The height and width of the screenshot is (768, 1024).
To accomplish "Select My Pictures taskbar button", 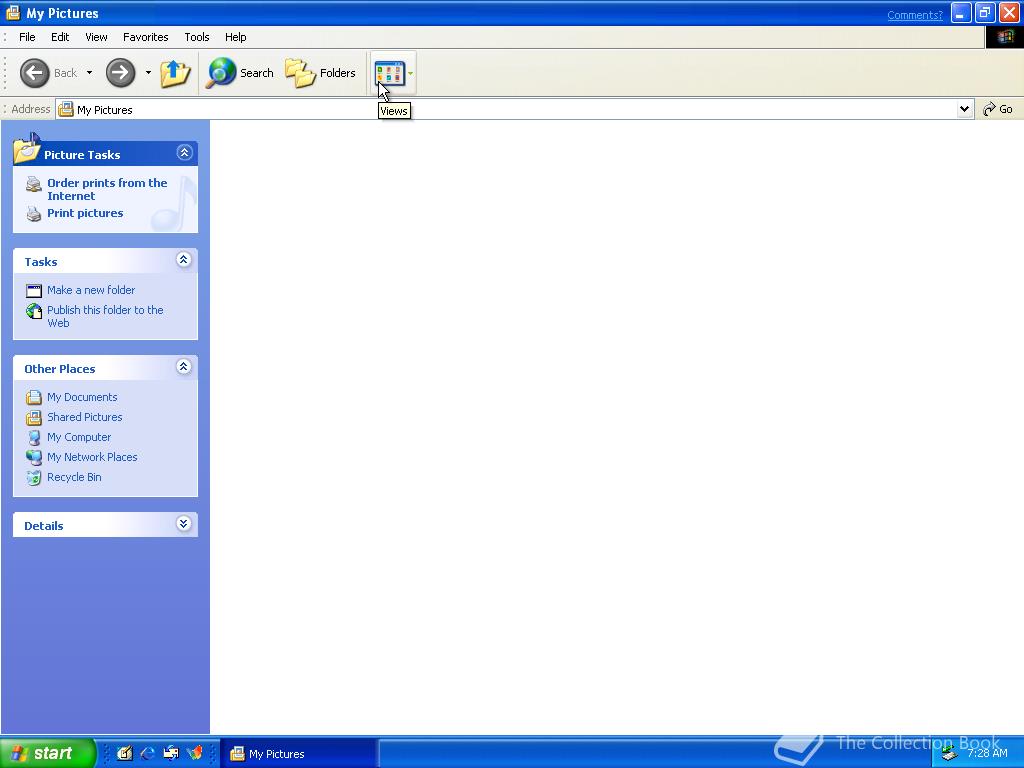I will [x=298, y=754].
